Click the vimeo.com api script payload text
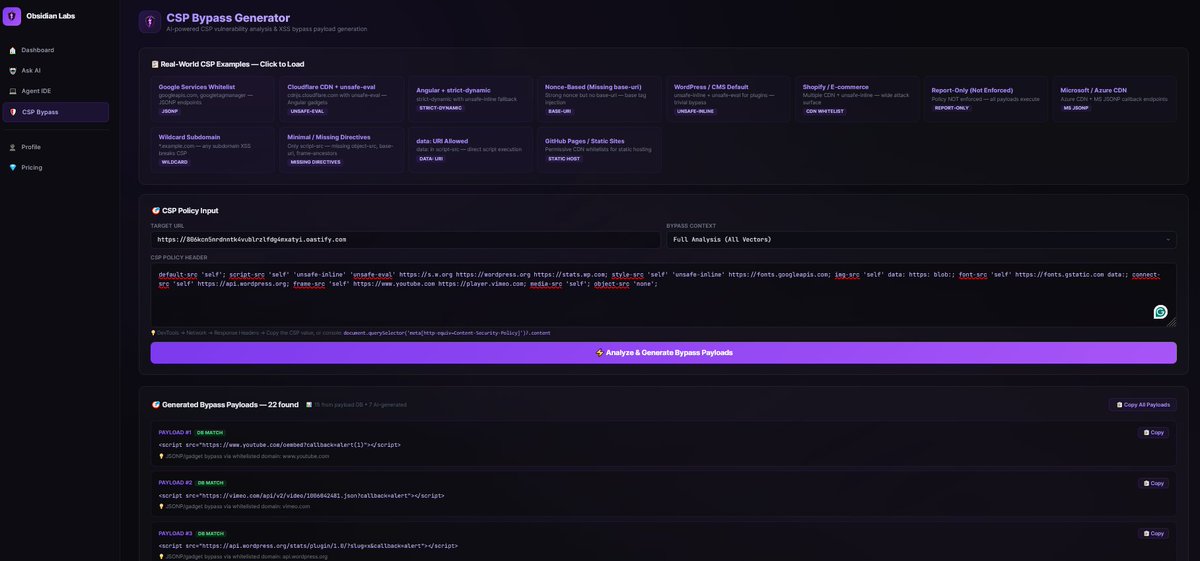The image size is (1200, 561). pyautogui.click(x=301, y=495)
